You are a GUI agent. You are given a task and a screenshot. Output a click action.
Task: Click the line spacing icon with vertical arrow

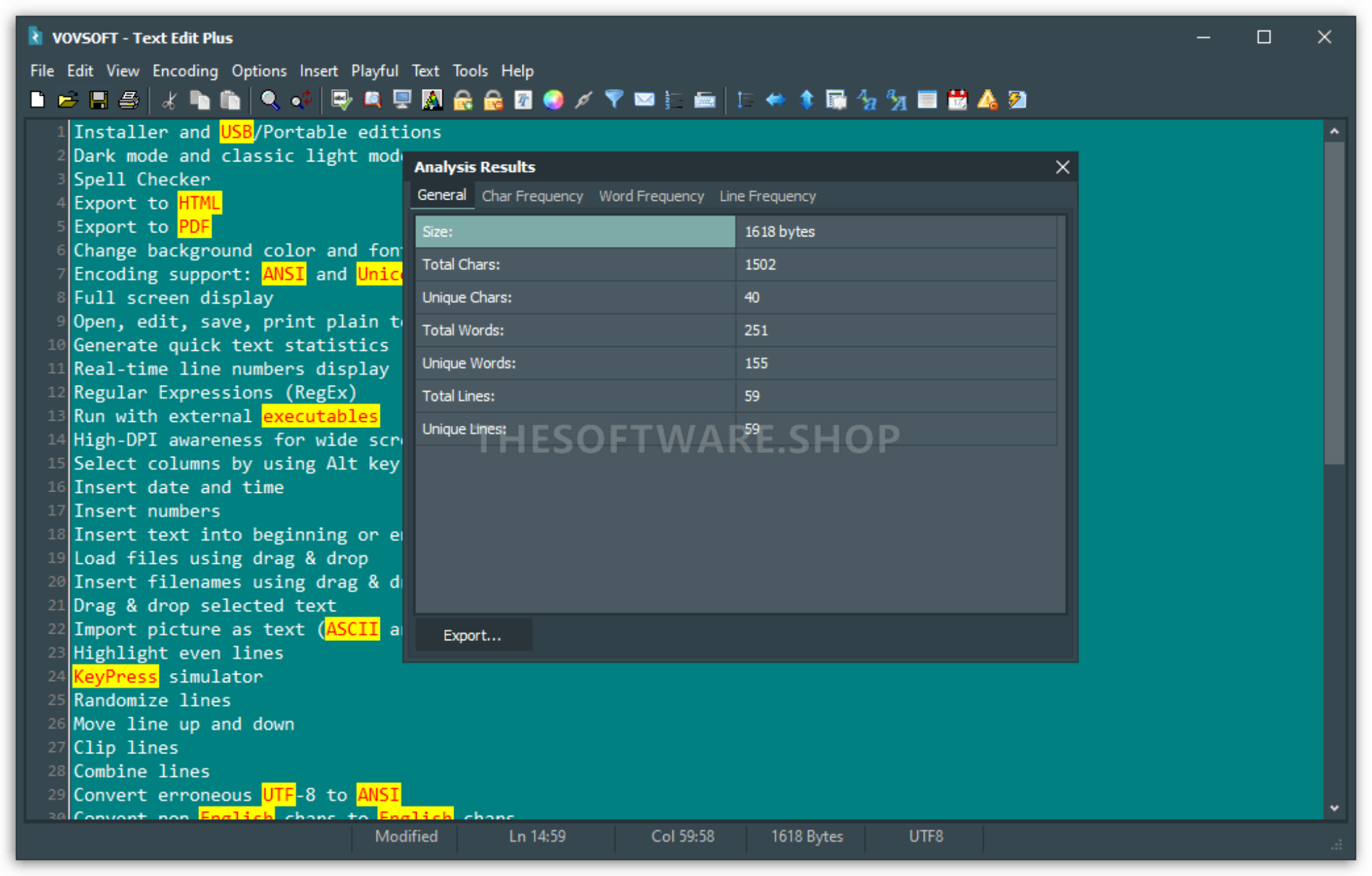point(745,100)
